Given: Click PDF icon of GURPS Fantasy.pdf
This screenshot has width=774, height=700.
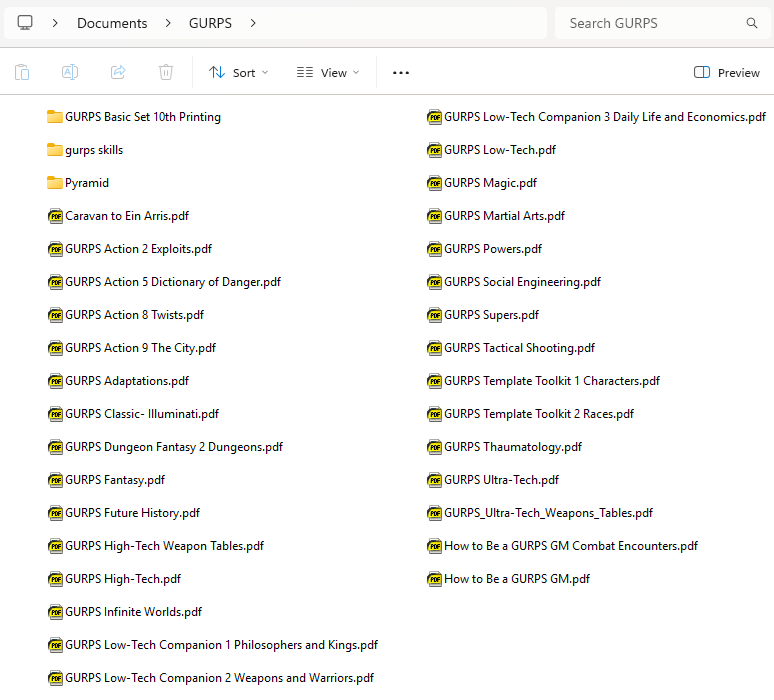Looking at the screenshot, I should 55,480.
